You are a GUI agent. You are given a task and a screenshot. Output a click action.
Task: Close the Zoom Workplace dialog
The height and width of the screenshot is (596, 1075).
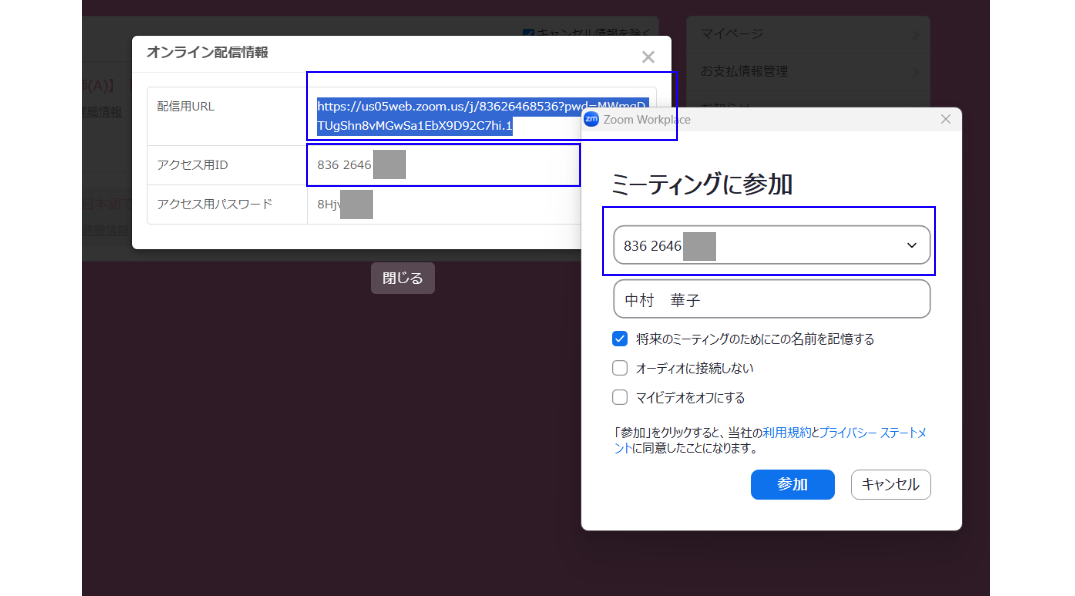point(946,119)
